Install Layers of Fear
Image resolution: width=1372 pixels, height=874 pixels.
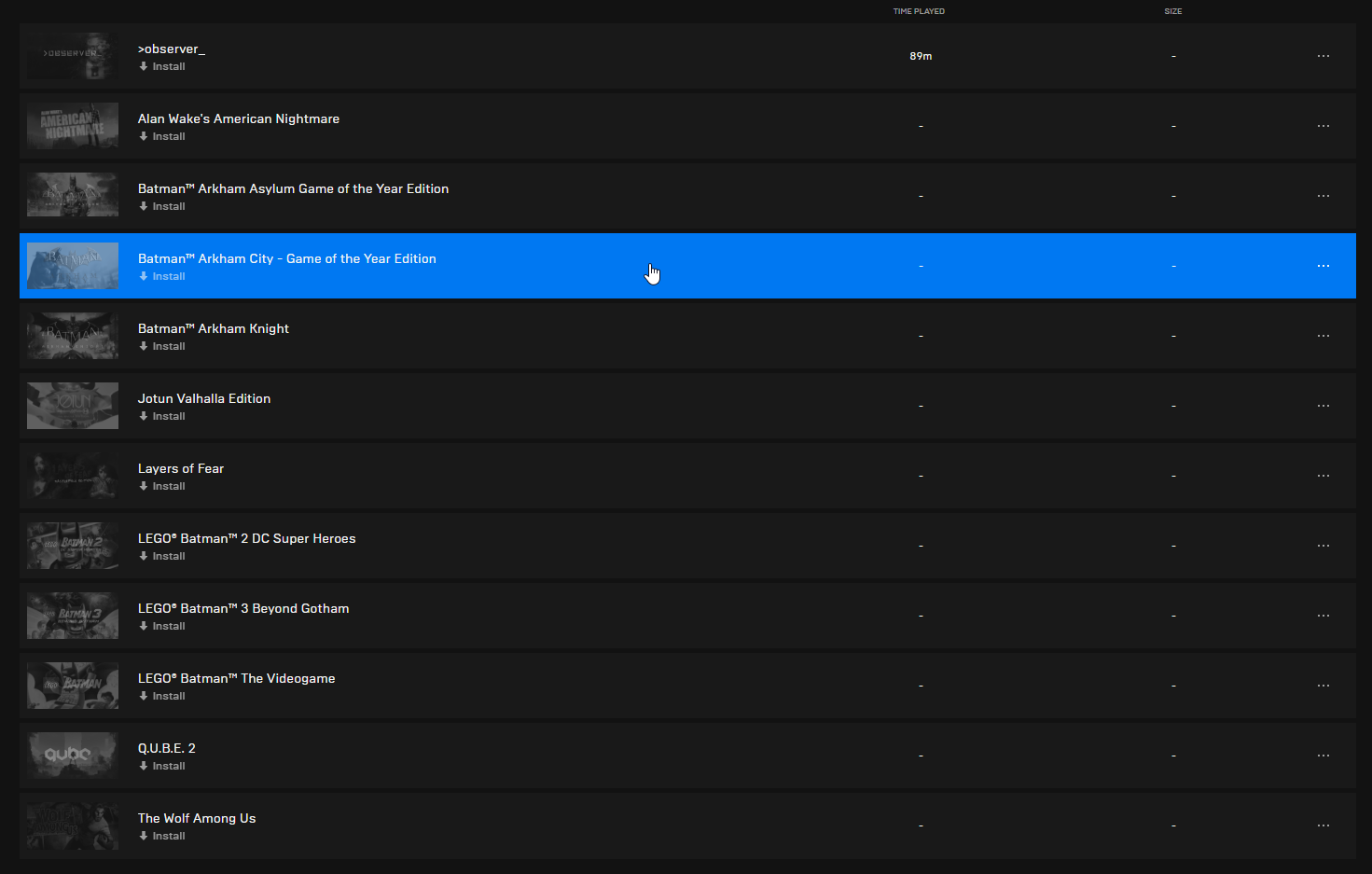(x=162, y=486)
